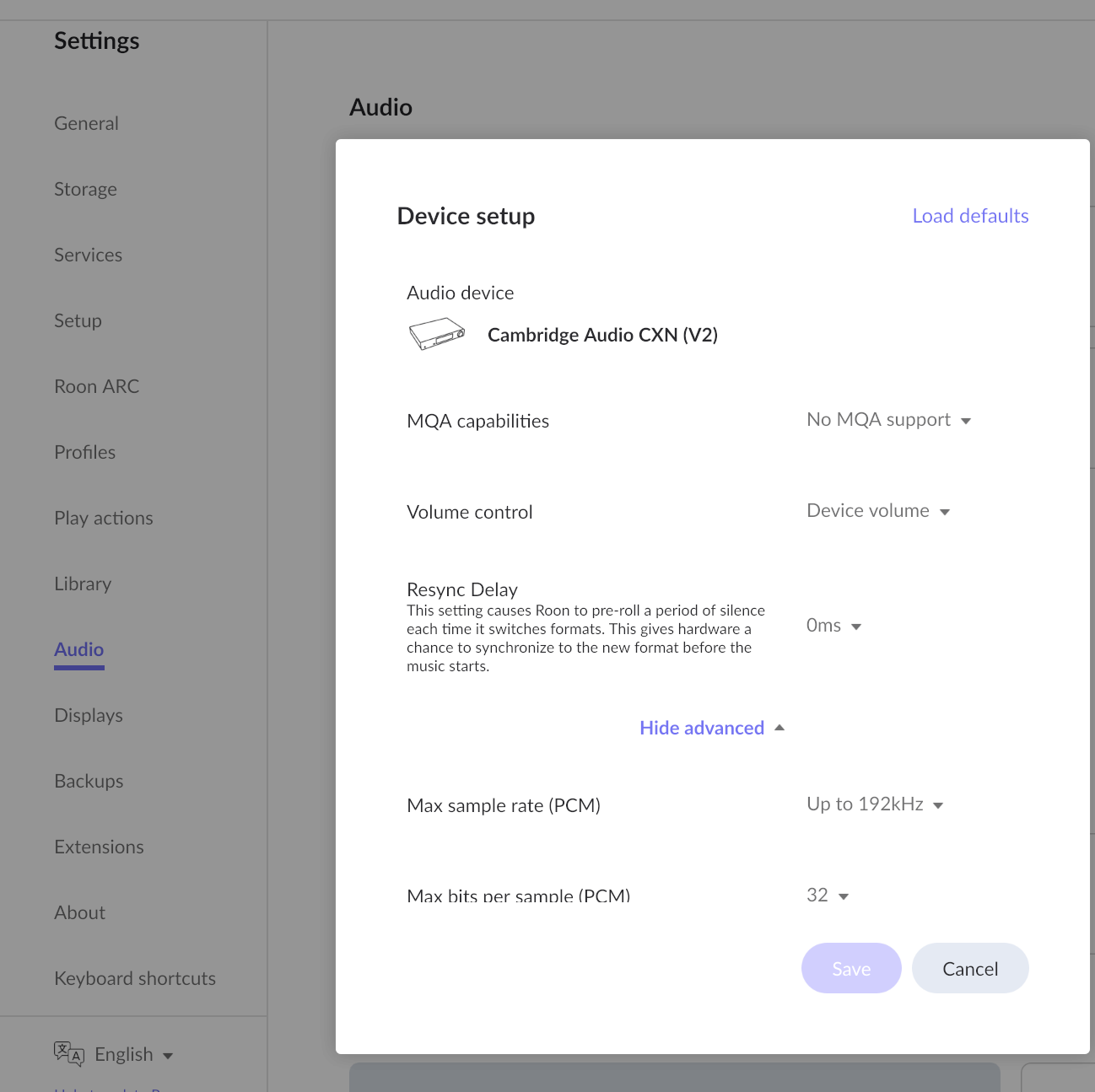Open Max bits per sample dropdown
This screenshot has height=1092, width=1095.
(827, 896)
